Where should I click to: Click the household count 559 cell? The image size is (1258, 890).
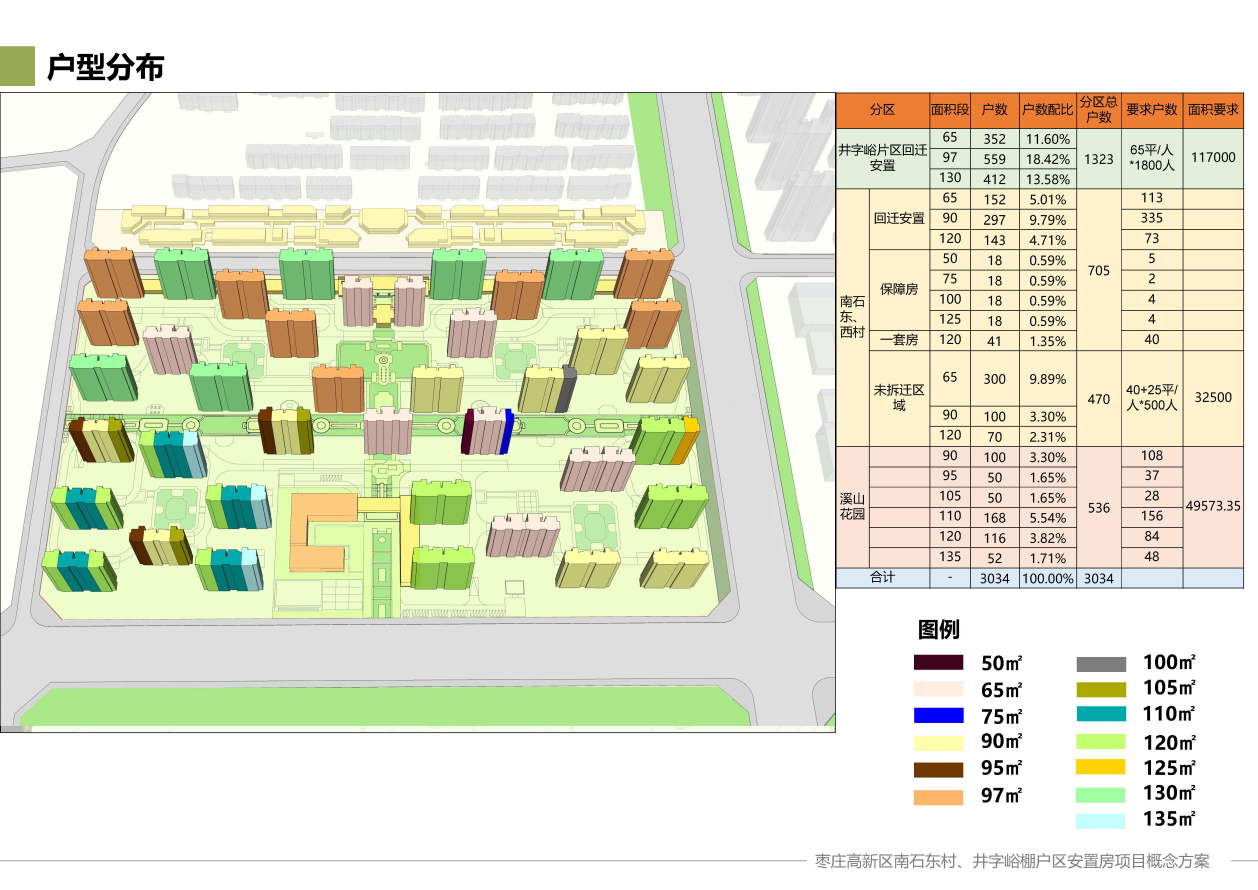point(994,159)
